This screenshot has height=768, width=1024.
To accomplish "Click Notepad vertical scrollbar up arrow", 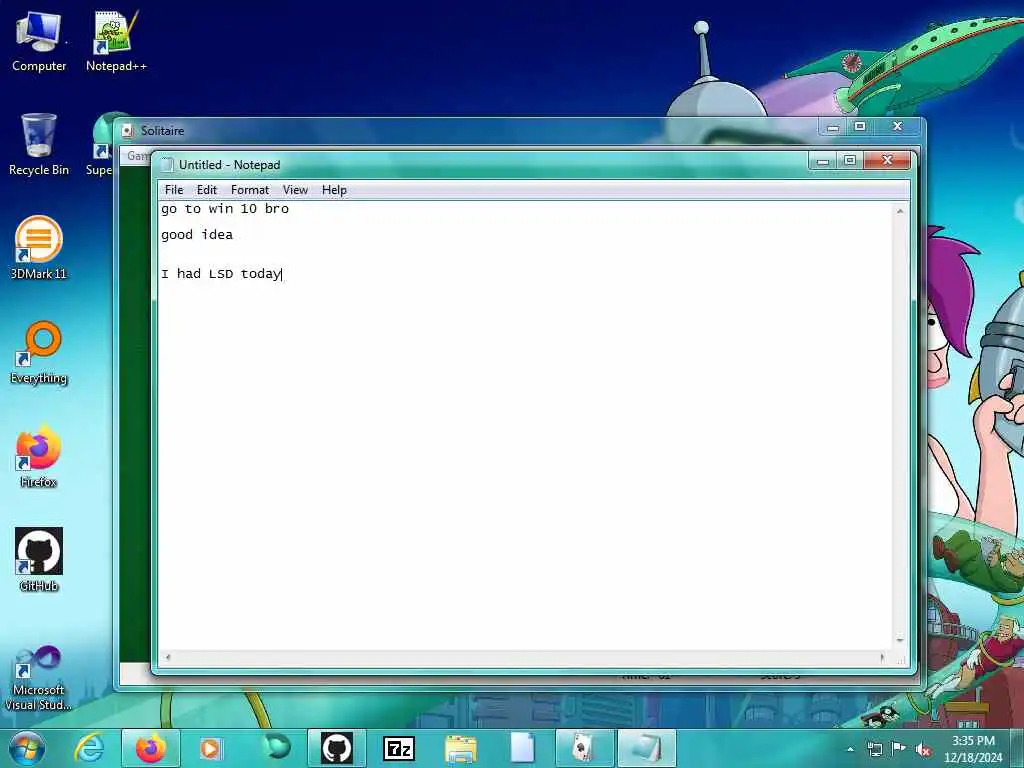I will point(900,212).
